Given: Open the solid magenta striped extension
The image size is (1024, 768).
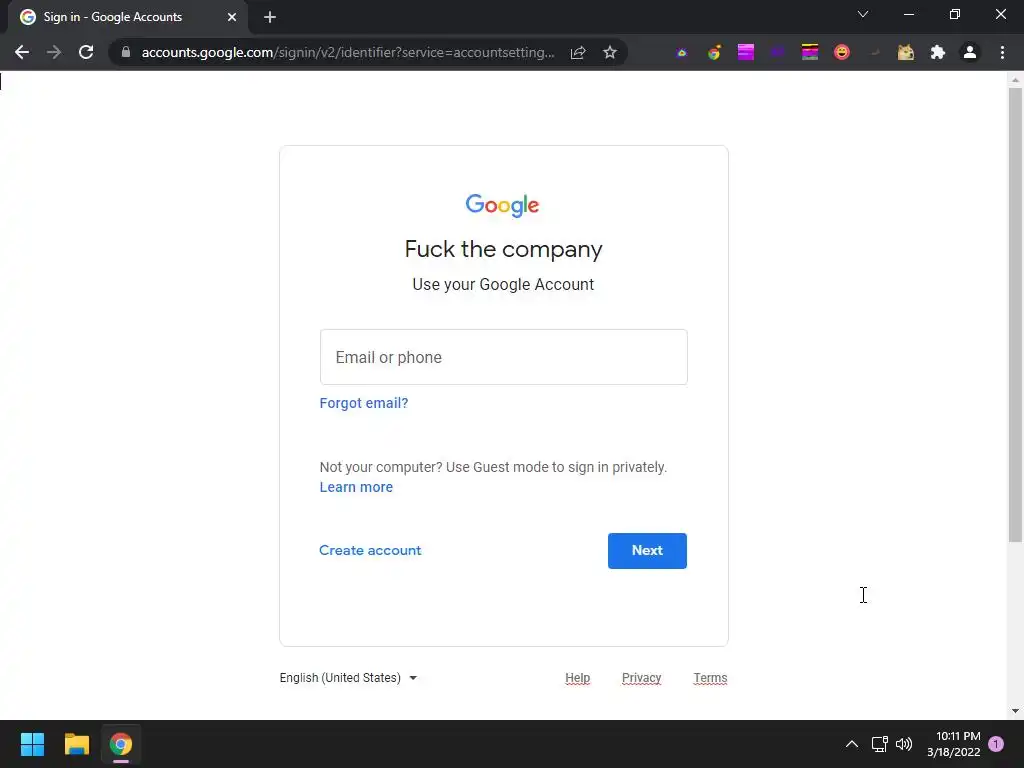Looking at the screenshot, I should coord(746,52).
